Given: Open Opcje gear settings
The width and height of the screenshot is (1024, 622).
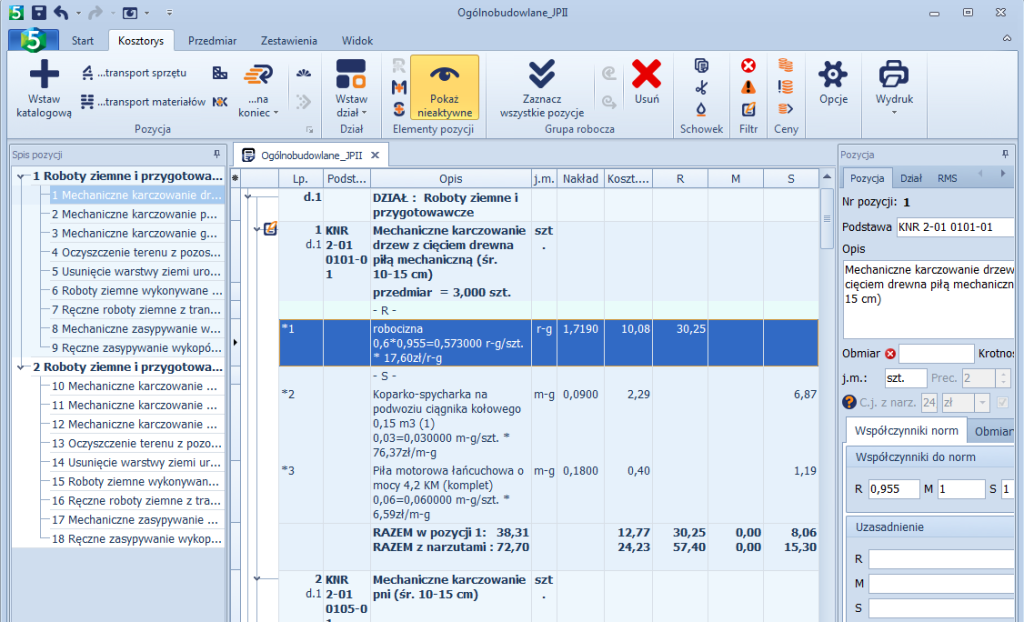Looking at the screenshot, I should point(833,76).
